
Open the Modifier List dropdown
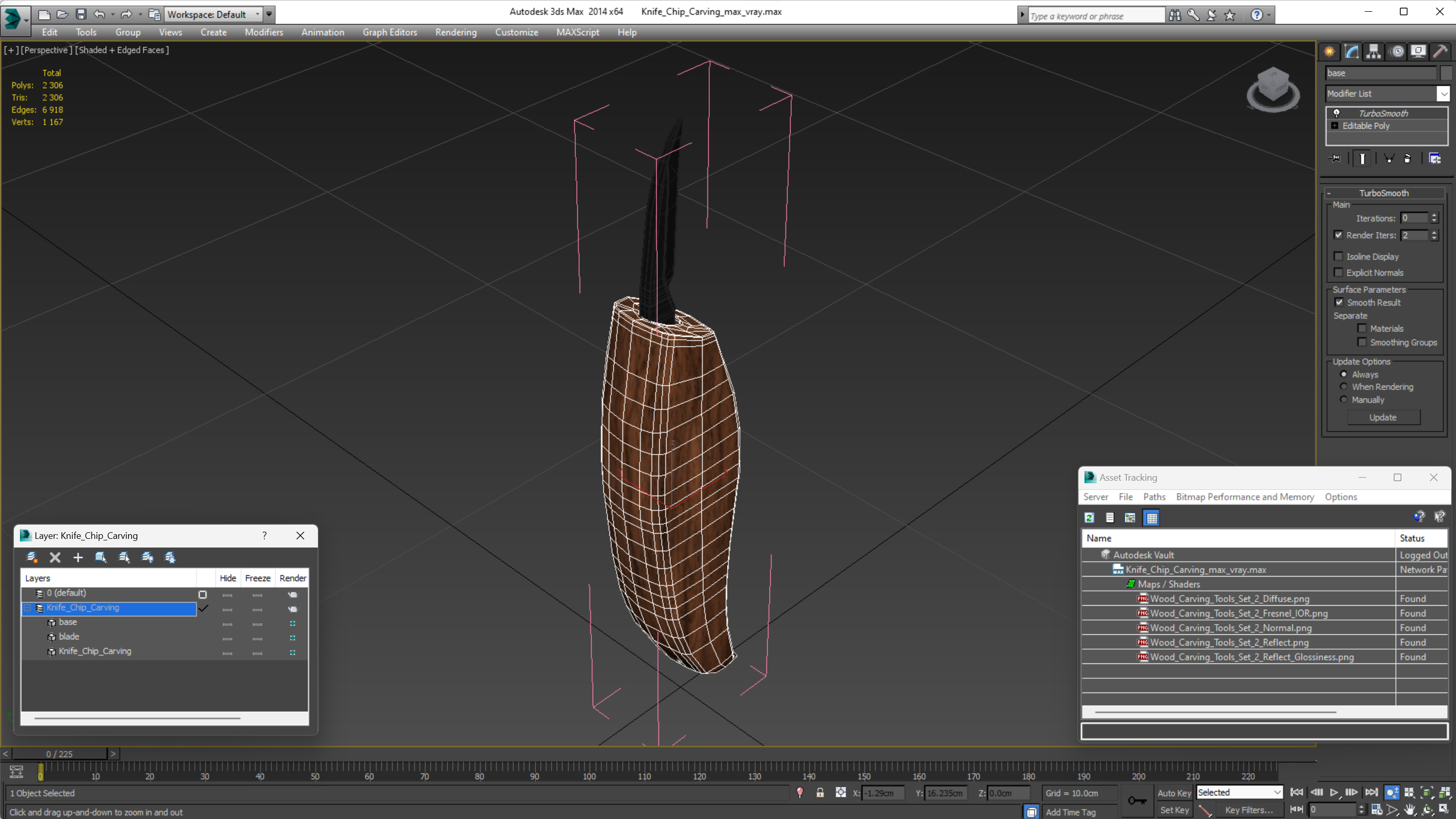point(1444,93)
